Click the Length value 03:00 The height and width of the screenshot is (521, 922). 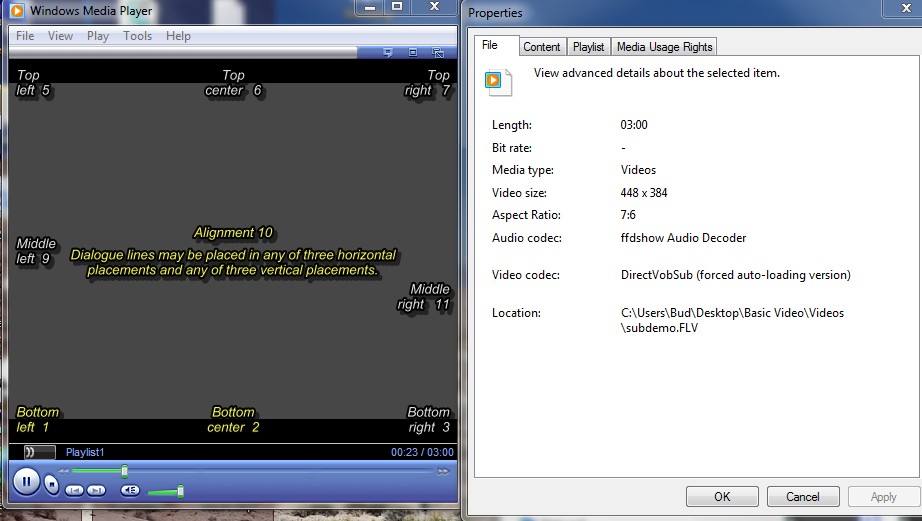634,125
